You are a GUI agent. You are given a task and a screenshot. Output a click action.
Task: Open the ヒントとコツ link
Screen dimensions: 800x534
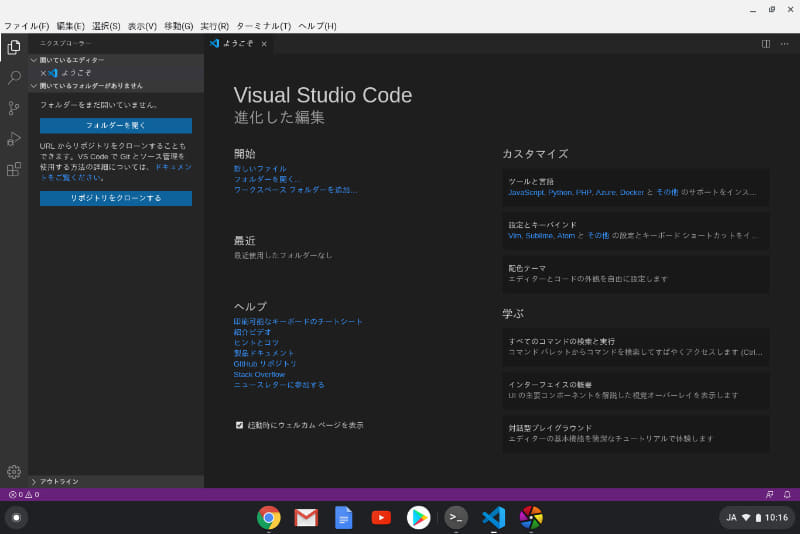(x=256, y=343)
